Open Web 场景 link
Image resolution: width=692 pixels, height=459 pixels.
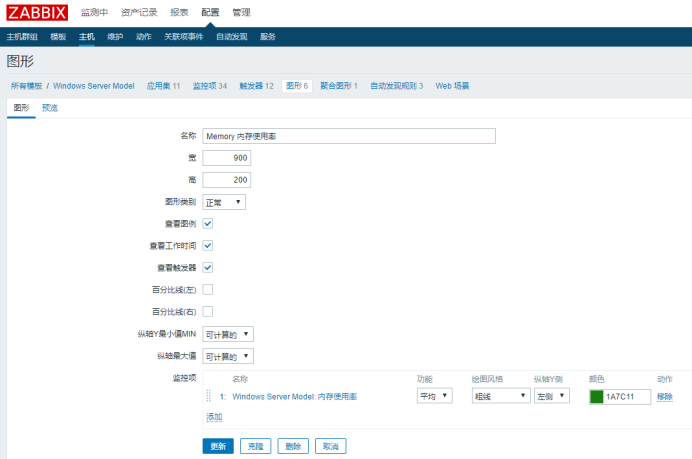click(x=452, y=86)
